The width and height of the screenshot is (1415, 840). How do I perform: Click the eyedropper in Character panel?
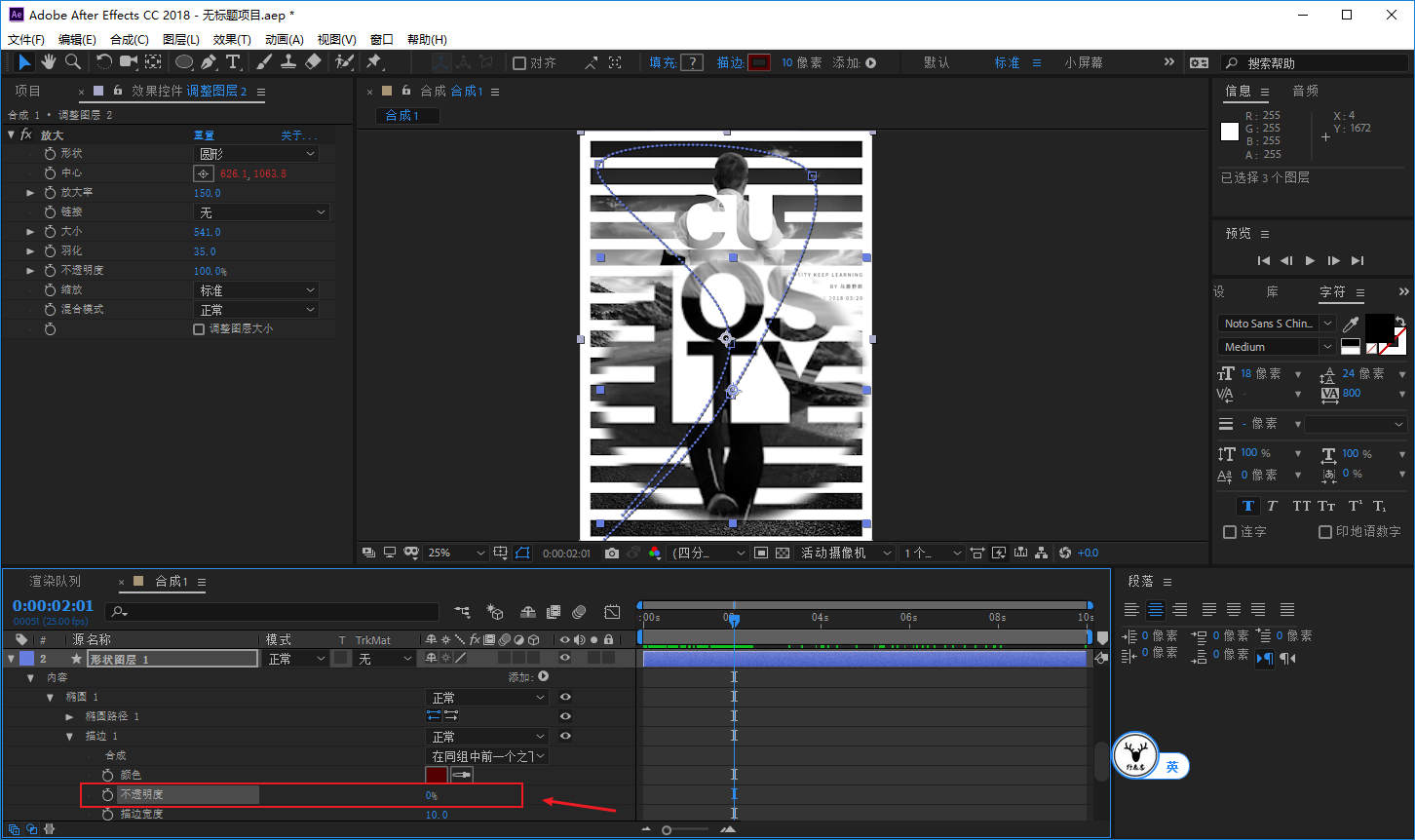[x=1351, y=324]
